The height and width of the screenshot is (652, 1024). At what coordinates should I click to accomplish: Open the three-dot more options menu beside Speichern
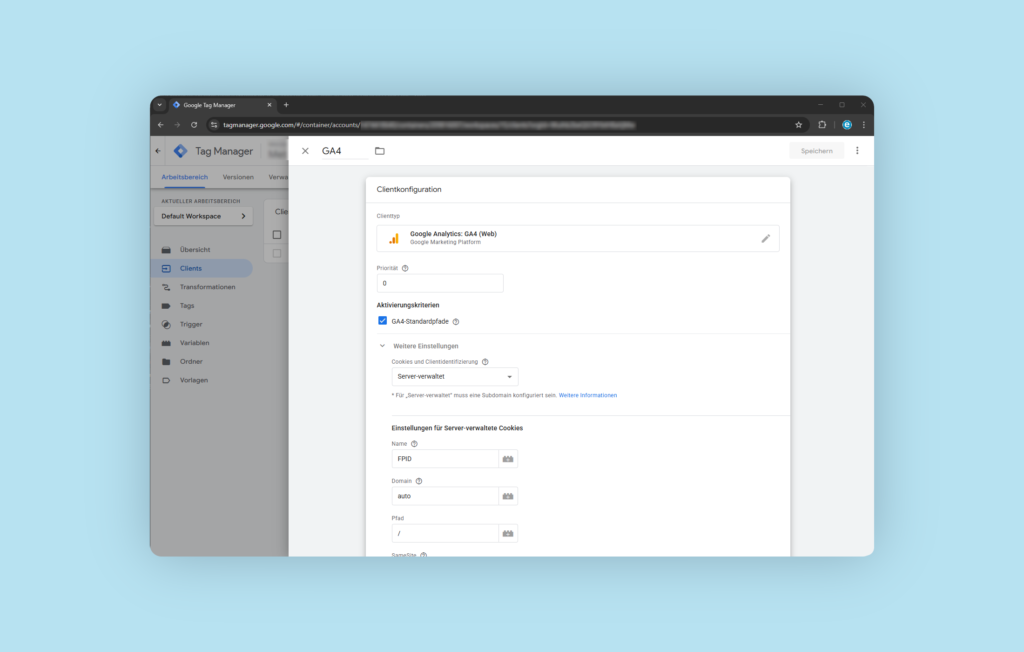point(857,151)
